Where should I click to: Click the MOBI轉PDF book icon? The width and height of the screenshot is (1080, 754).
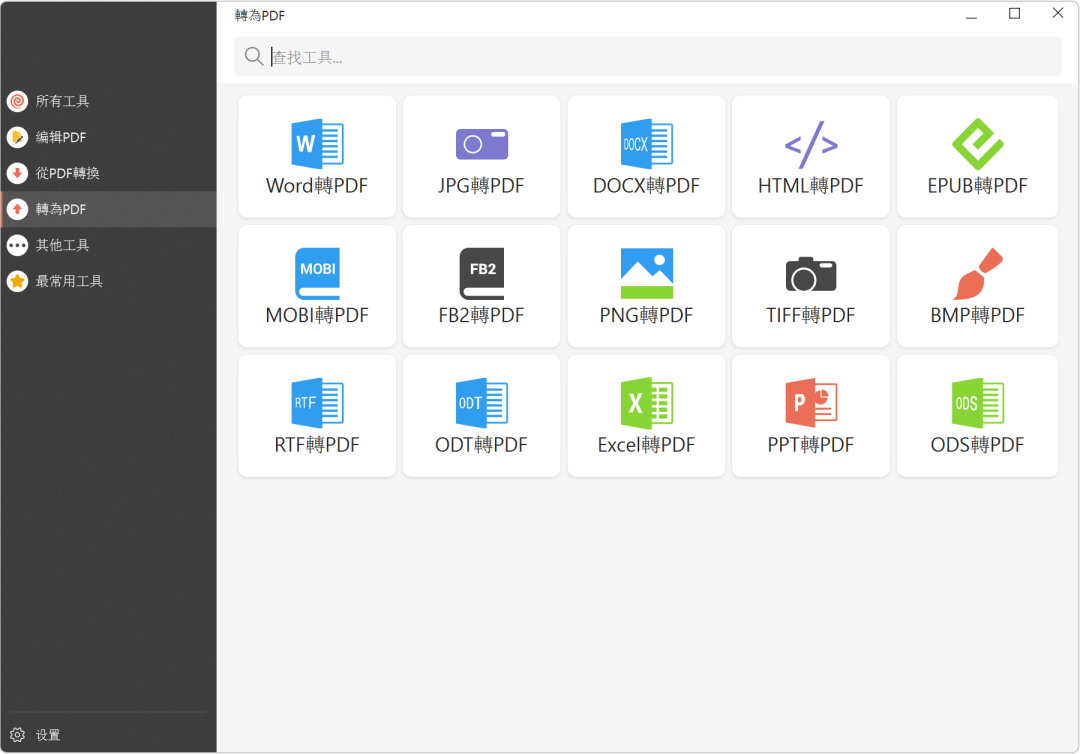point(317,273)
